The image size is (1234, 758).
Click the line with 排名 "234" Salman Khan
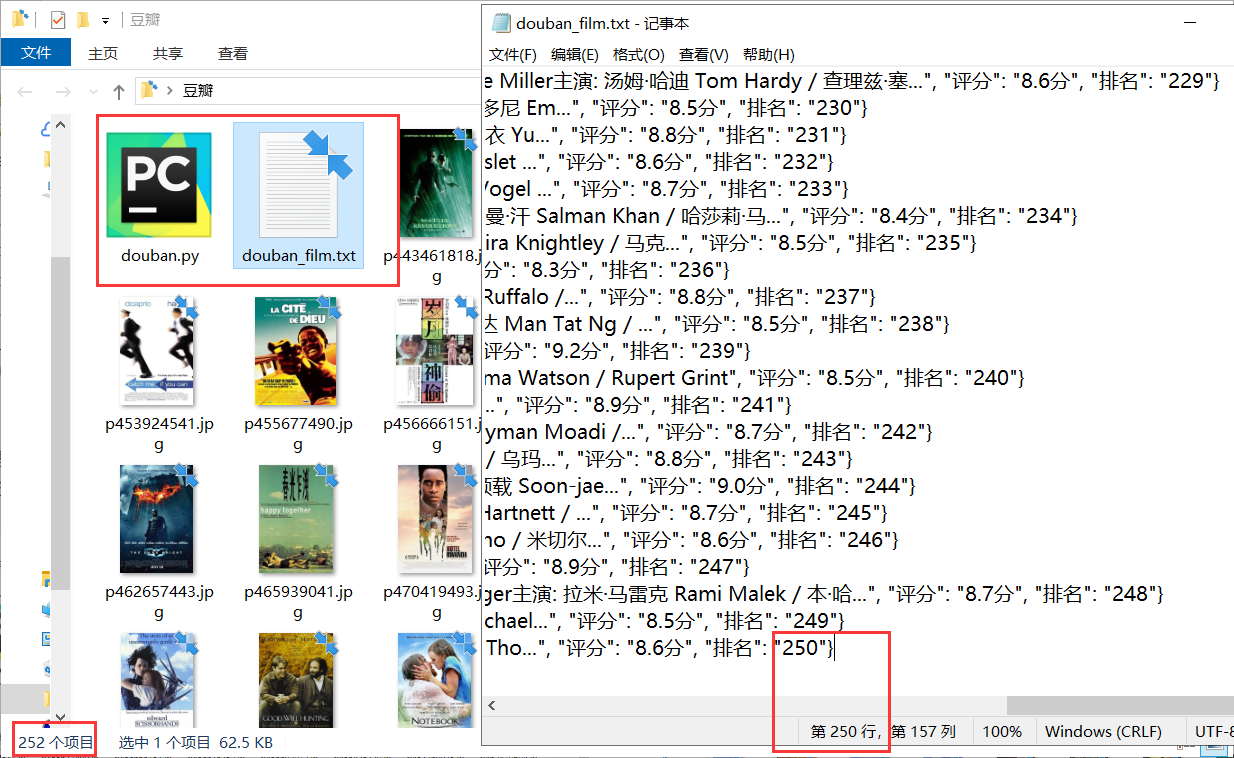pyautogui.click(x=780, y=216)
